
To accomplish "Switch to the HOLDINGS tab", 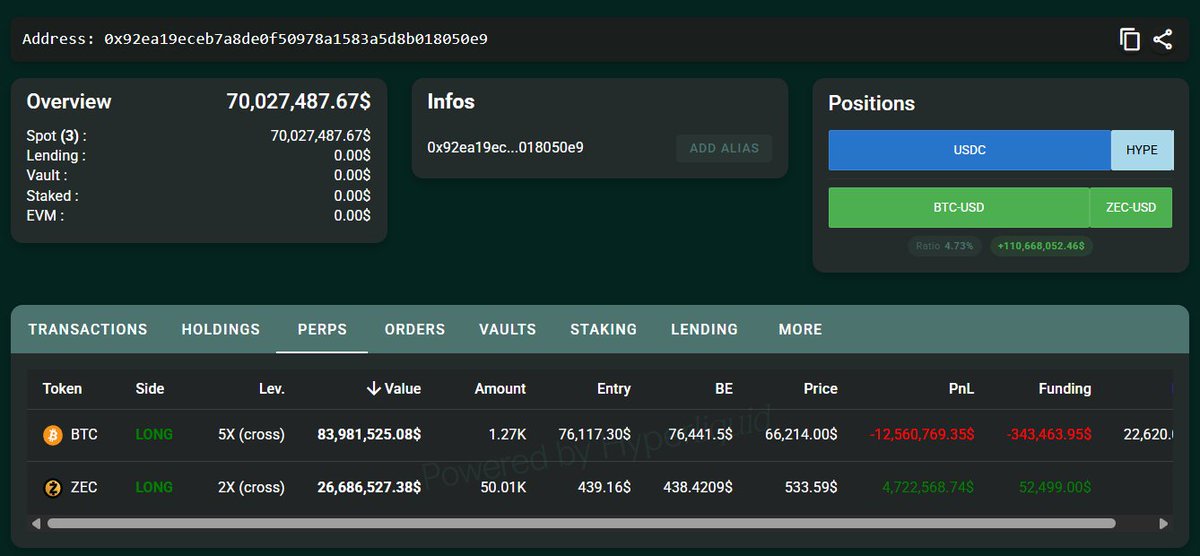I will click(x=221, y=329).
